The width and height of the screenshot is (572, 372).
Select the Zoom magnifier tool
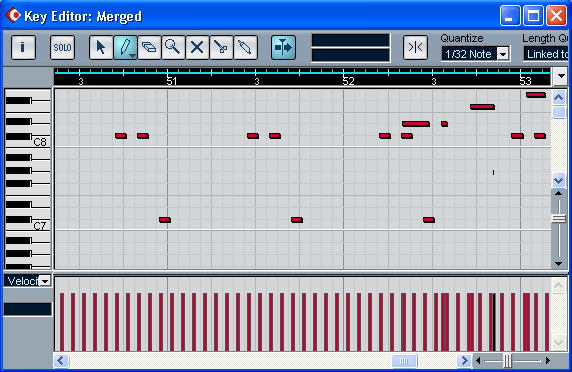173,47
